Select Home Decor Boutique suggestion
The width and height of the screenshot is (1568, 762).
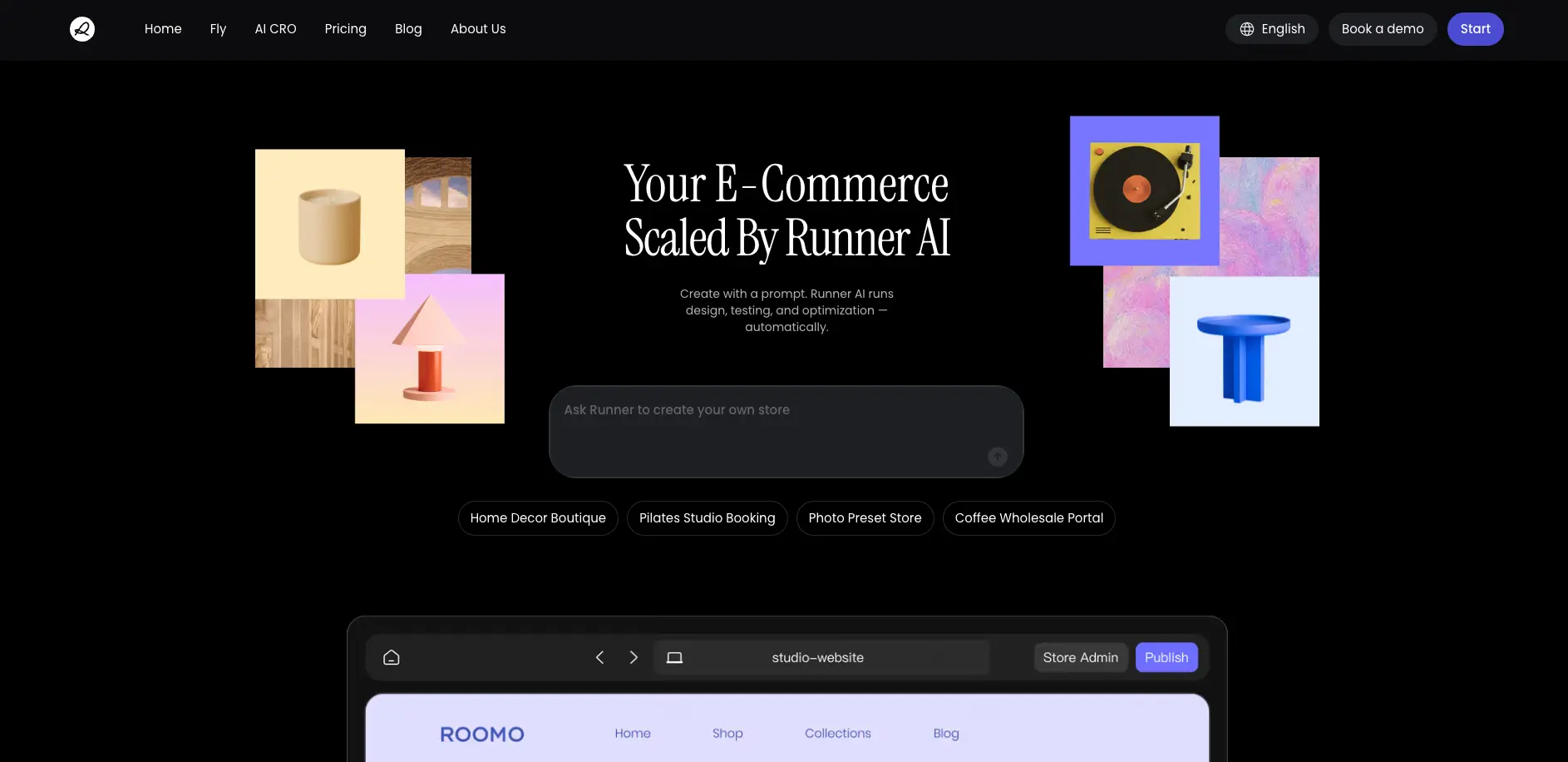538,518
